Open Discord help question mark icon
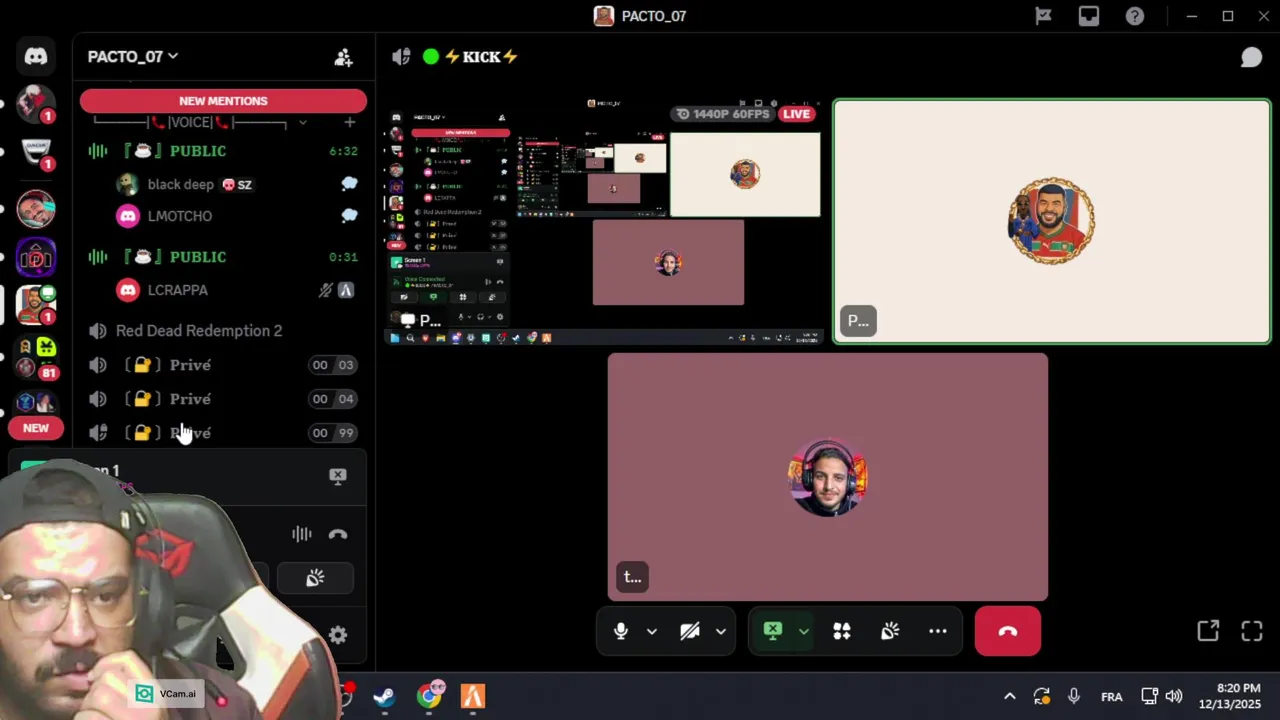Image resolution: width=1280 pixels, height=720 pixels. [1135, 16]
